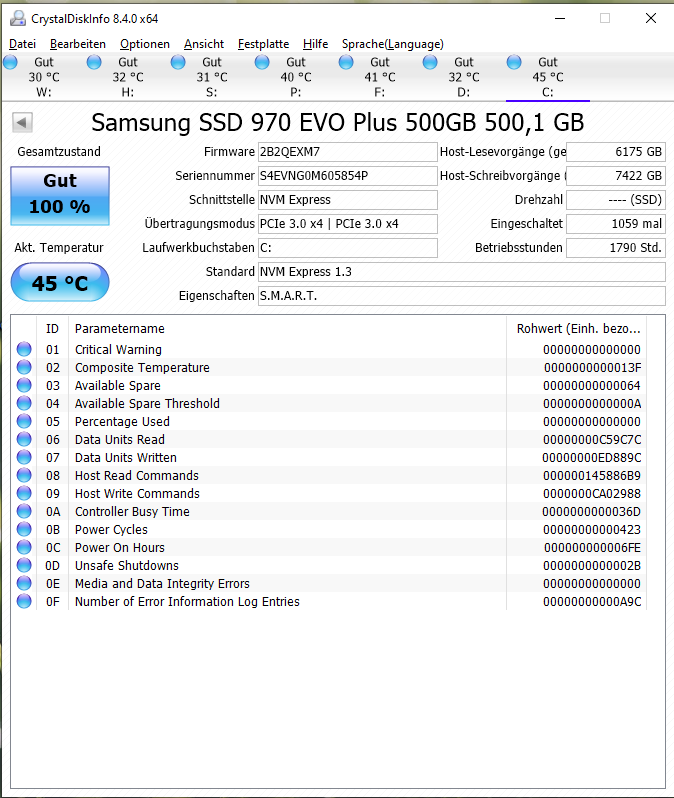The image size is (674, 798).
Task: Select the Composite Temperature parameter name
Action: point(142,367)
